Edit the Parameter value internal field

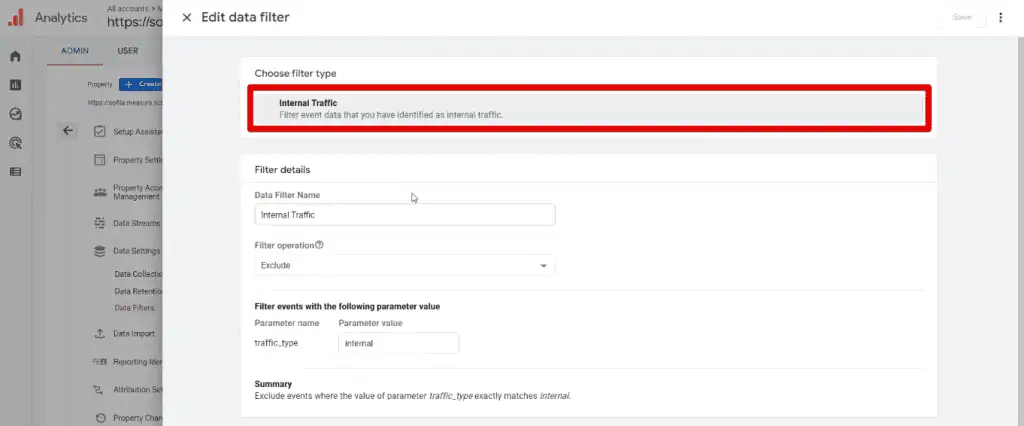[398, 343]
